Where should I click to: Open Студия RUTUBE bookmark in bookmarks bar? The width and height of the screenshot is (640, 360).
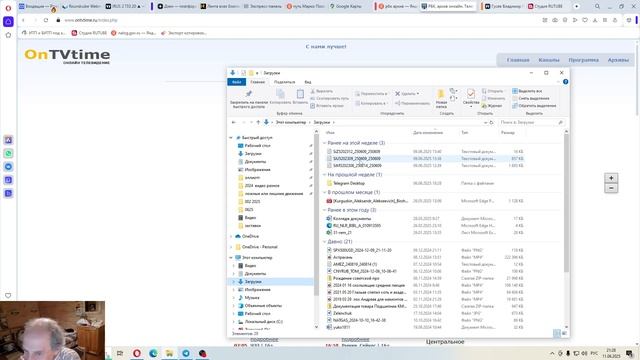89,33
